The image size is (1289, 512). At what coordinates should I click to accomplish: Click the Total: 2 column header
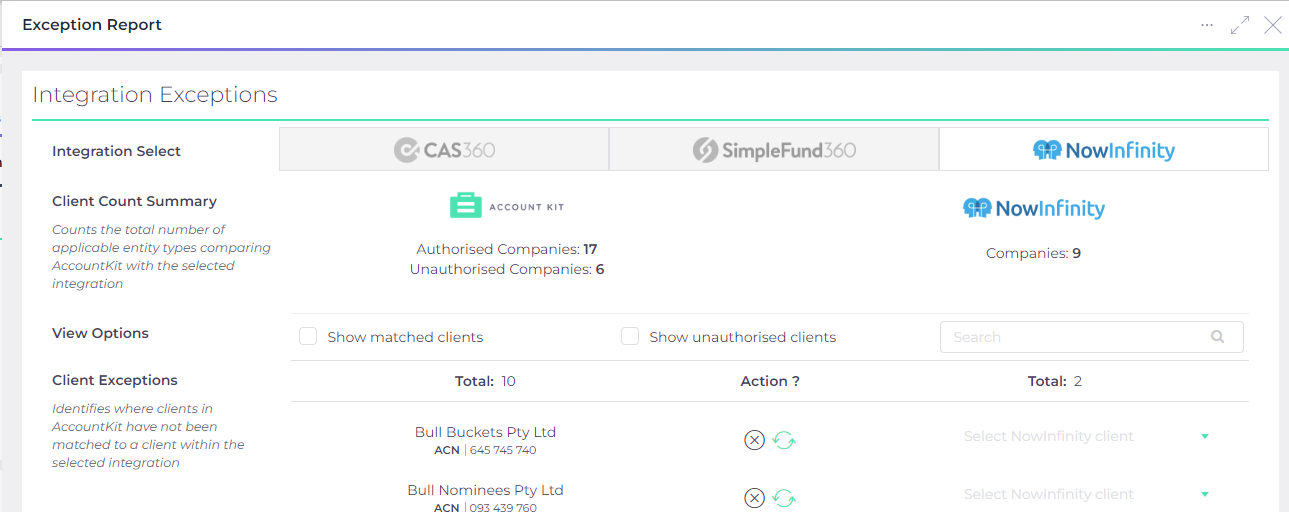click(x=1055, y=381)
